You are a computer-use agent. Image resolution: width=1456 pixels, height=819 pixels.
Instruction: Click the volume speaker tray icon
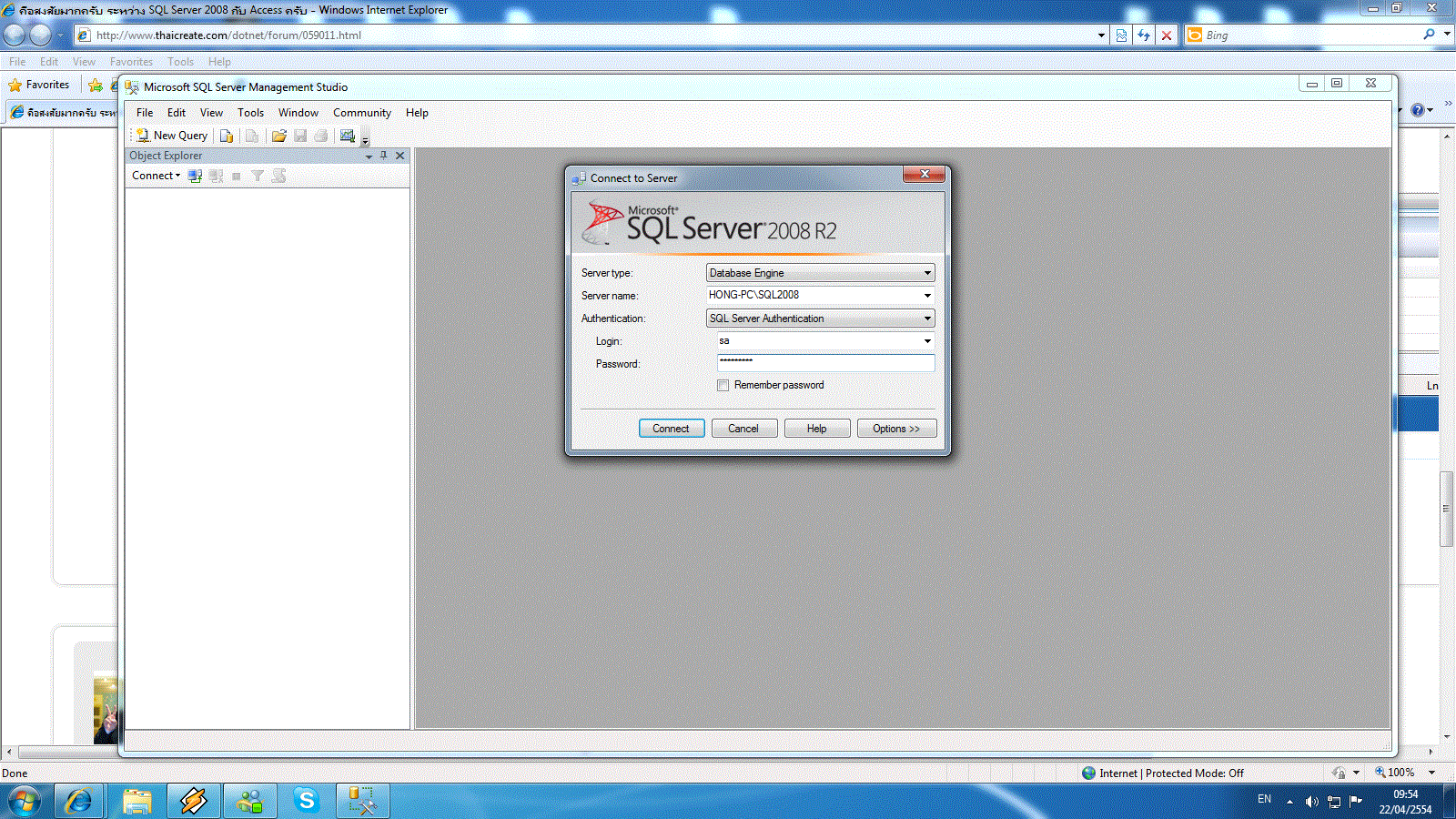[x=1311, y=802]
